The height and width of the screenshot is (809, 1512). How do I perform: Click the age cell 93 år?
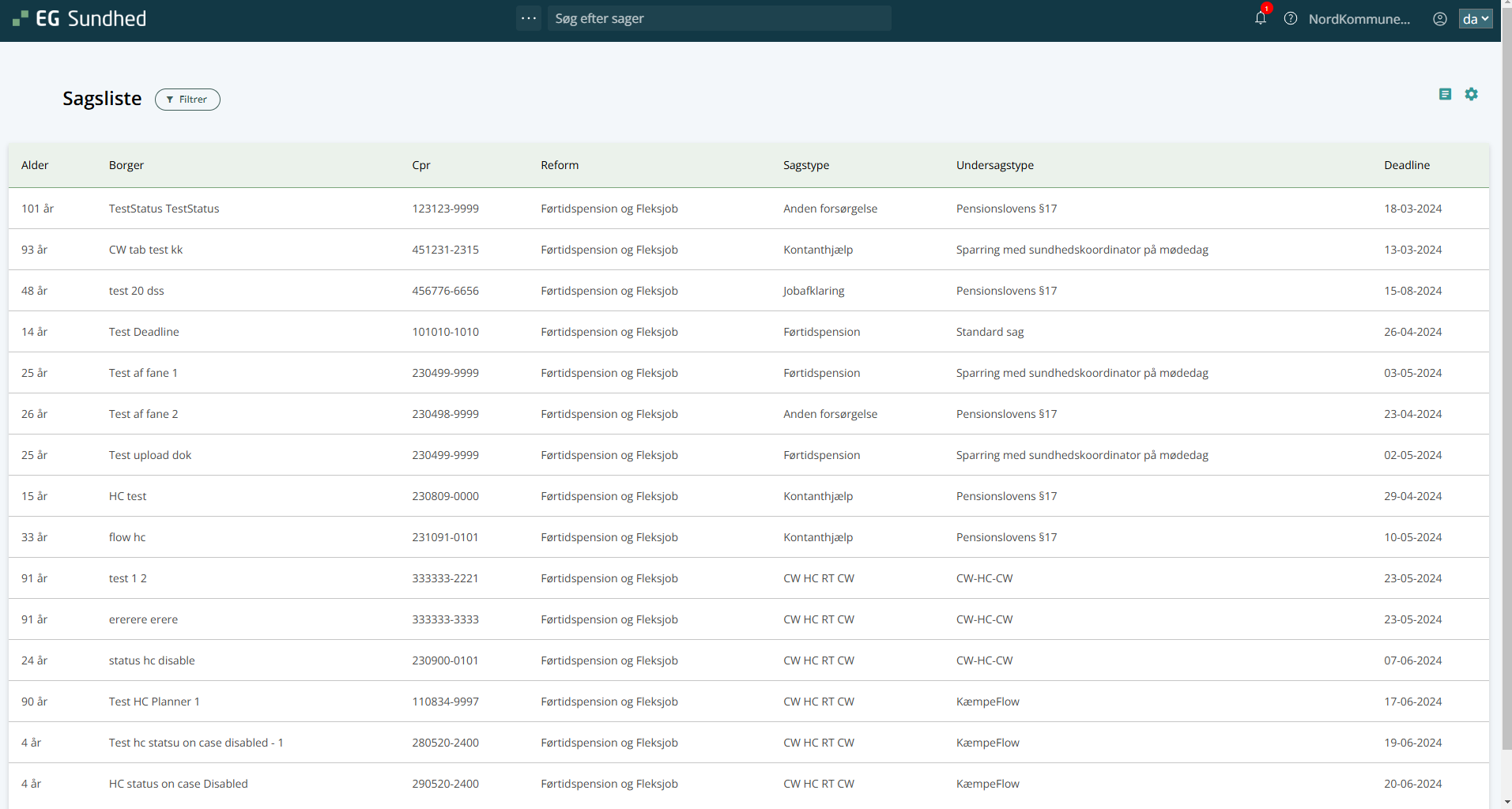click(35, 250)
